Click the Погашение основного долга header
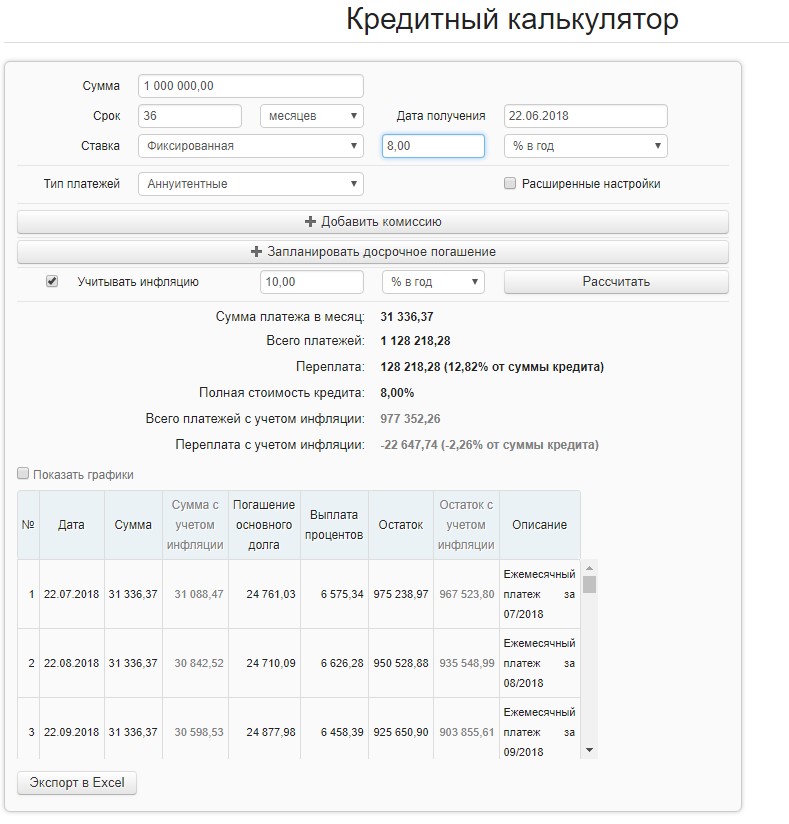The height and width of the screenshot is (824, 789). tap(264, 525)
